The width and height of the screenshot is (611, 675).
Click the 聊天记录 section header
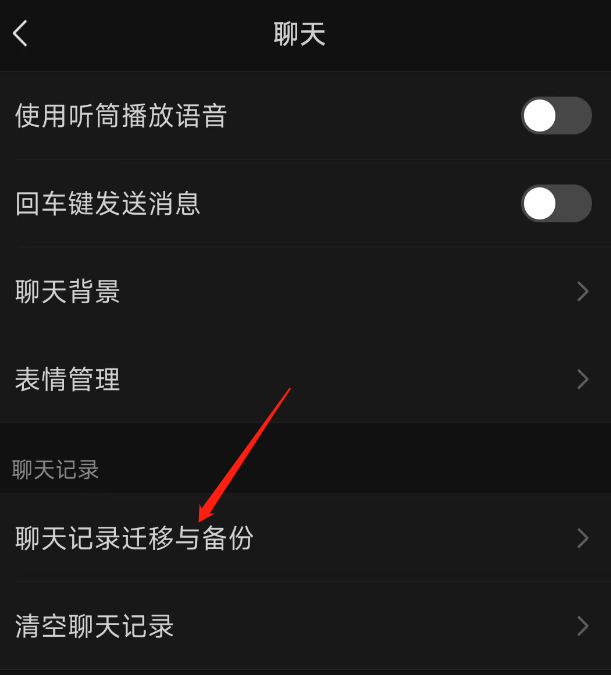coord(56,470)
